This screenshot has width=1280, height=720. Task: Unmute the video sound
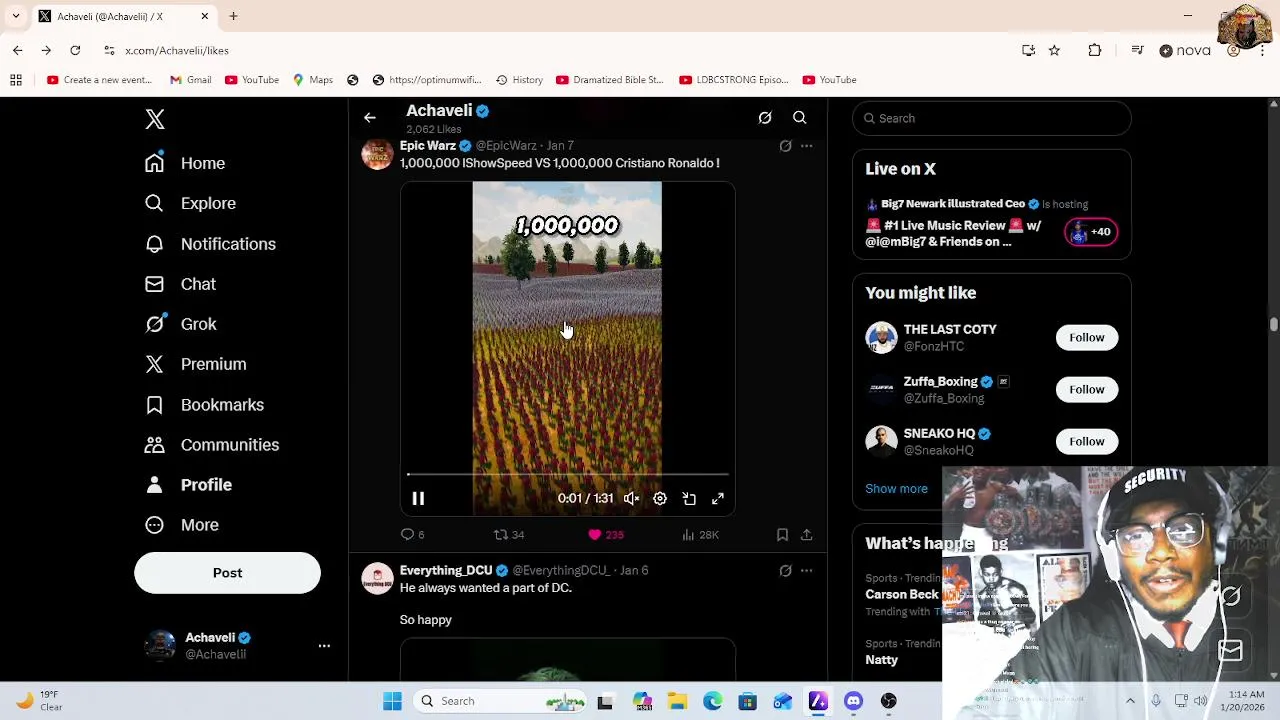tap(631, 498)
